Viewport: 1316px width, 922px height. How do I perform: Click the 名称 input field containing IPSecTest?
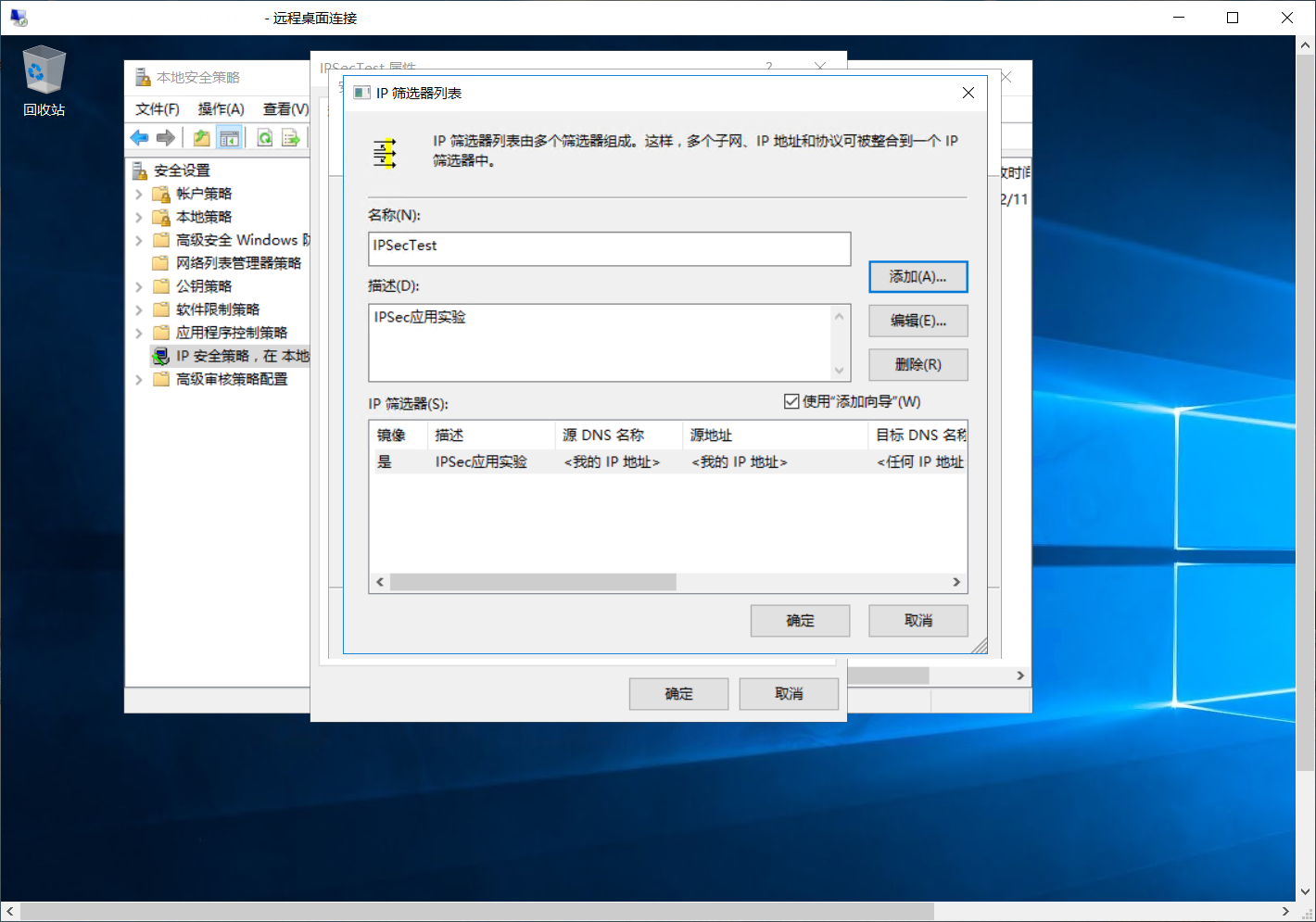pos(609,248)
